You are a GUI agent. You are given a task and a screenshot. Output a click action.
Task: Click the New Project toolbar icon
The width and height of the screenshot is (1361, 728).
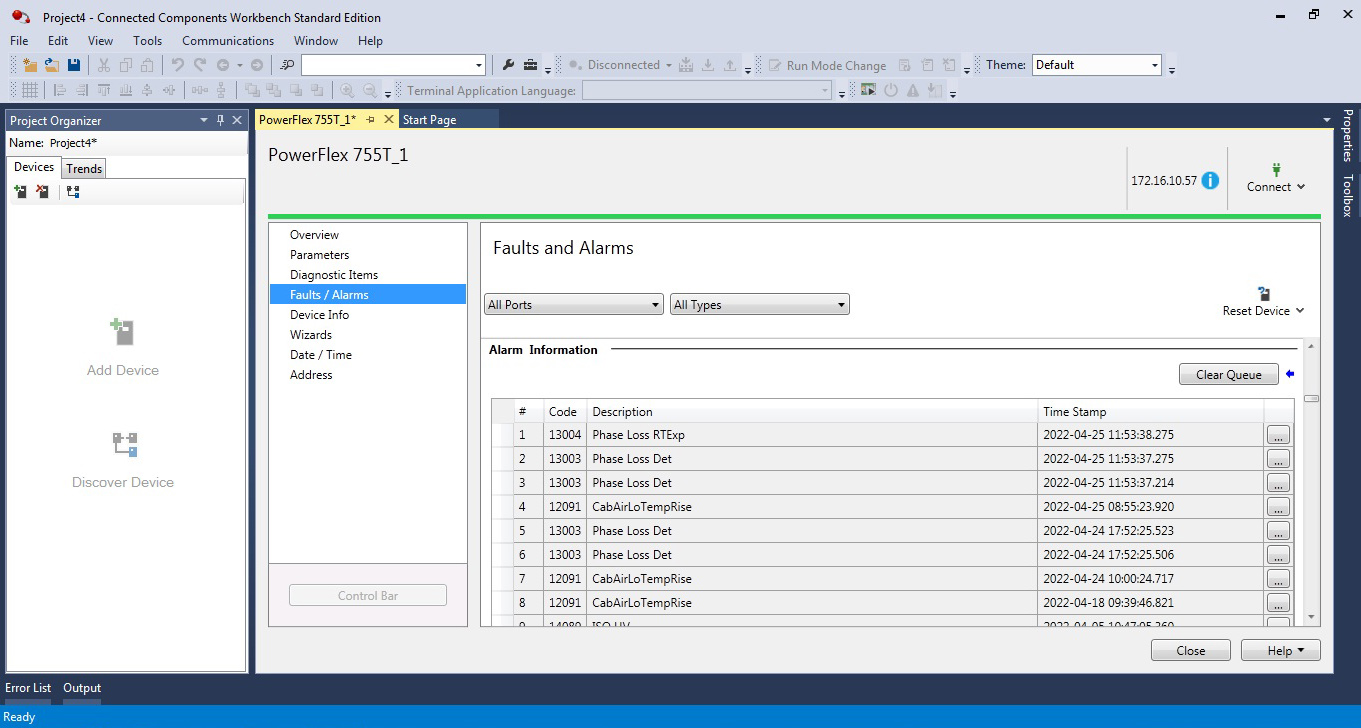coord(30,65)
